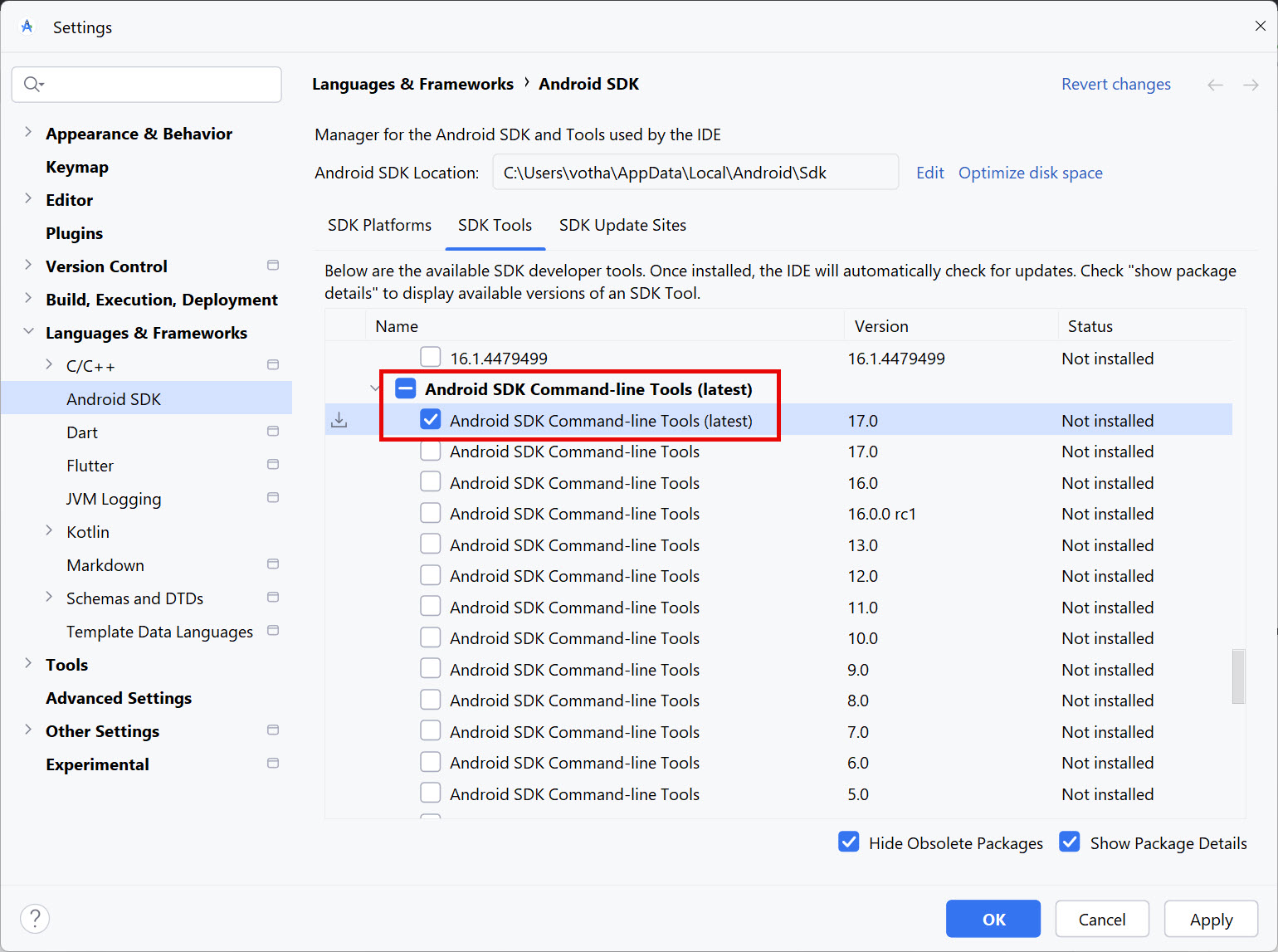This screenshot has height=952, width=1278.
Task: Open the Plugins settings page
Action: point(75,233)
